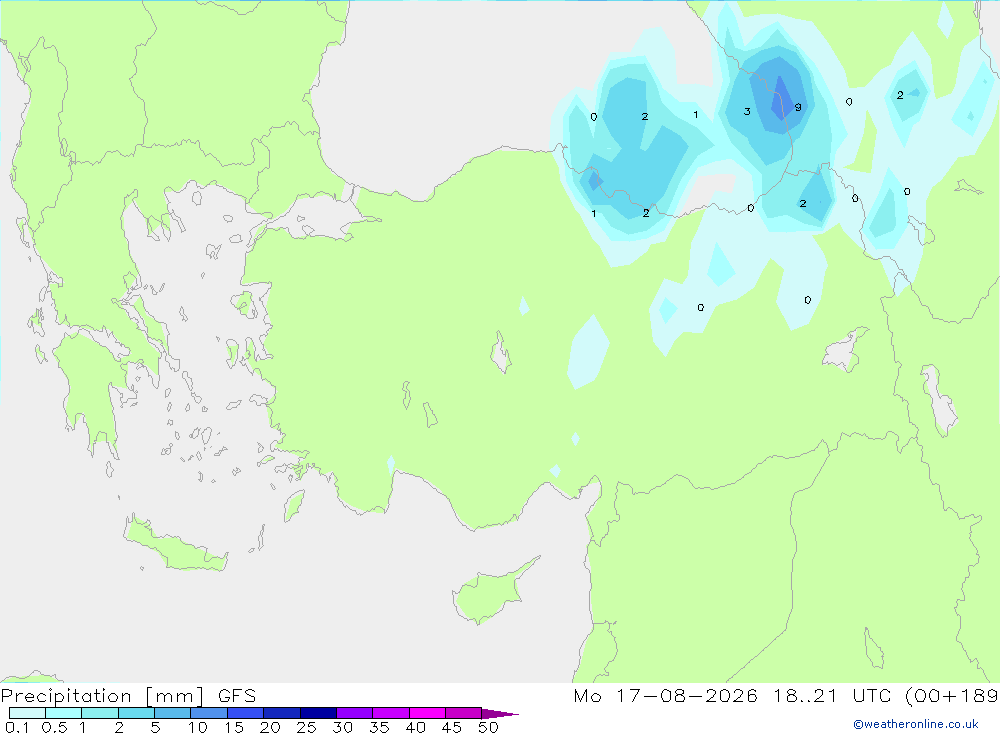Select the legend swatch between 15 and 20

click(x=246, y=713)
